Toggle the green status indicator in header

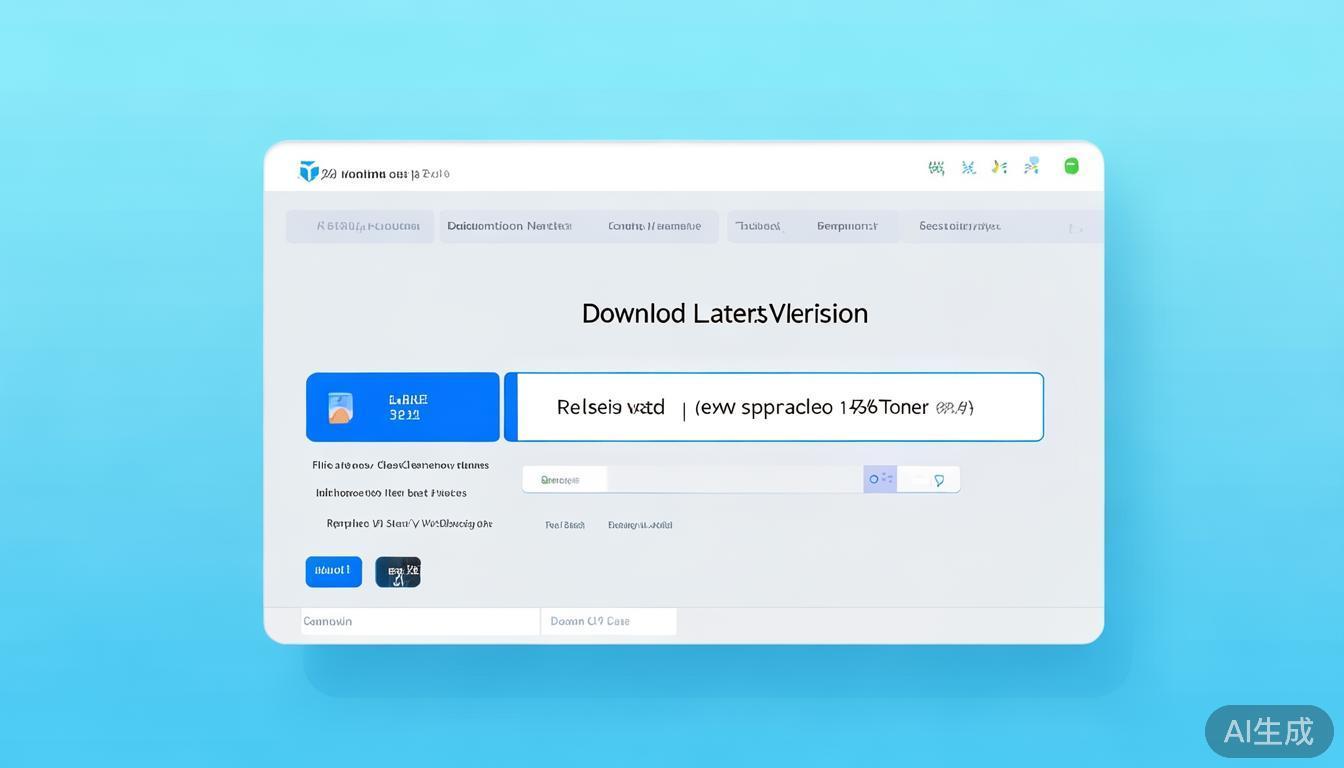coord(1071,166)
